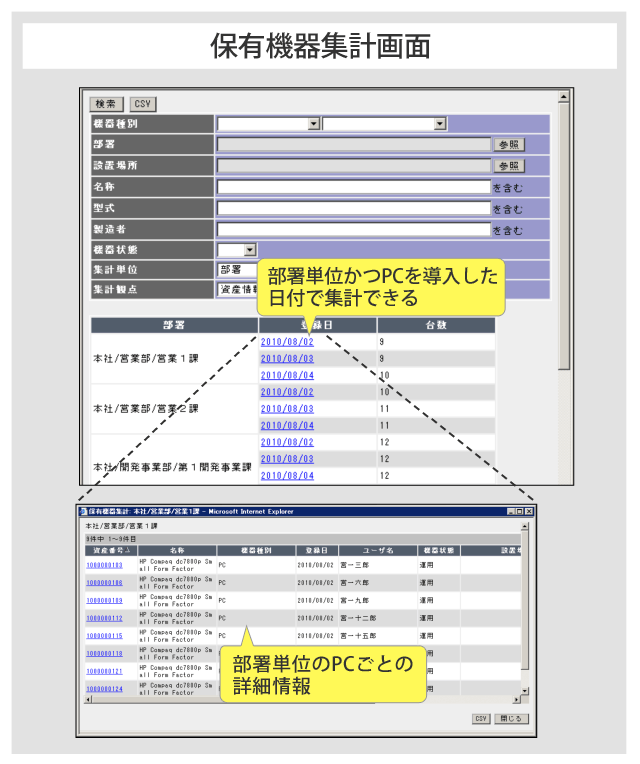Open asset link for user 営一十五郎

104,636
